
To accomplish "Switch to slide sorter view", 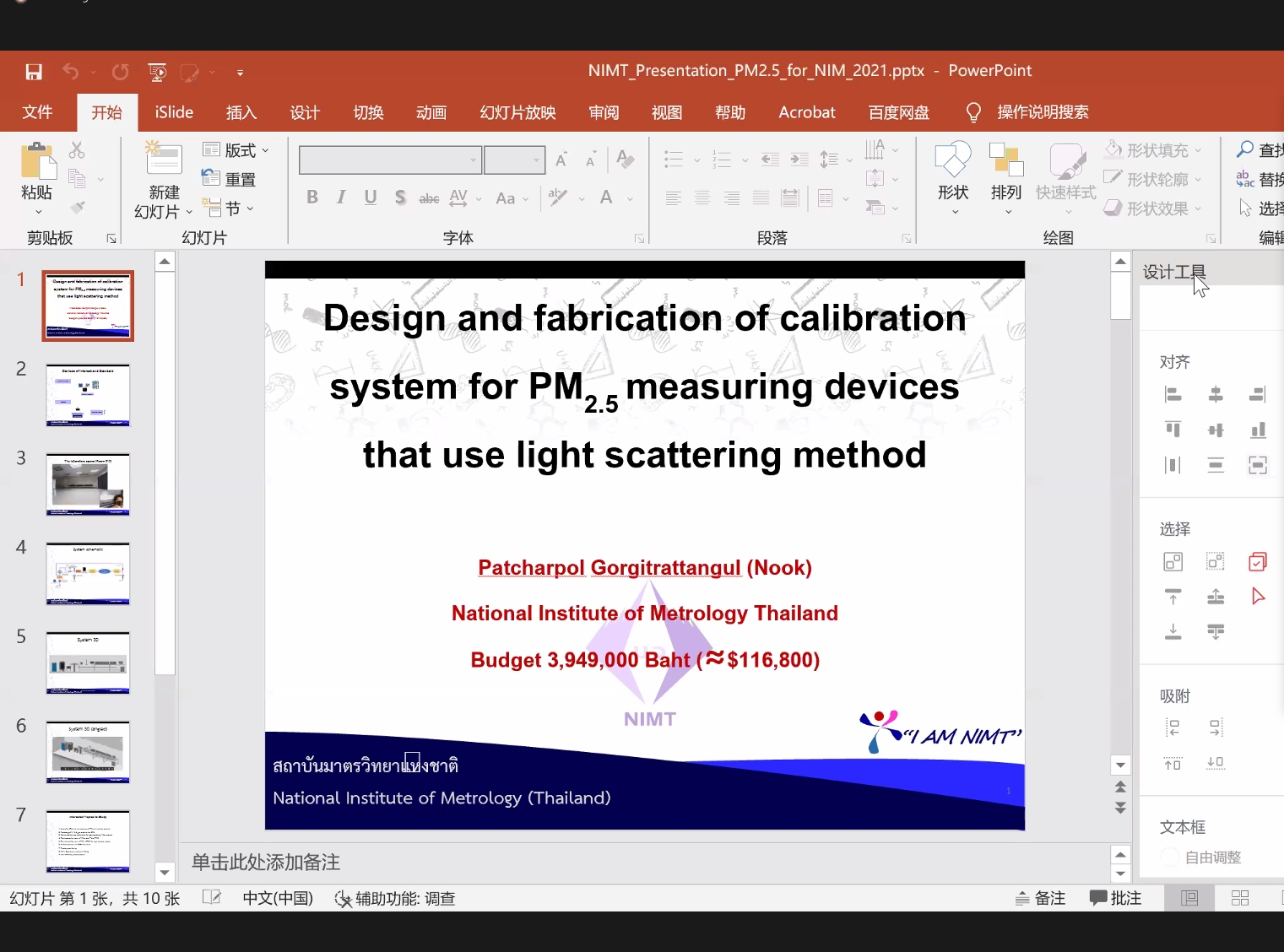I will [1239, 898].
